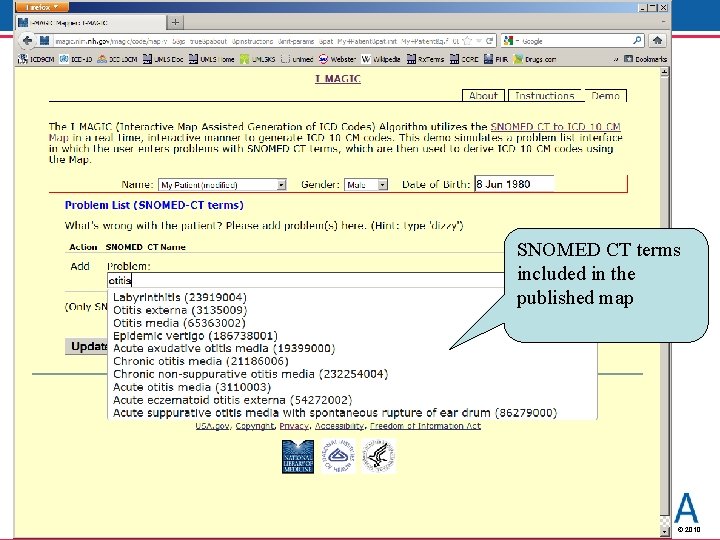Open the ICD10CM bookmark

pyautogui.click(x=118, y=59)
